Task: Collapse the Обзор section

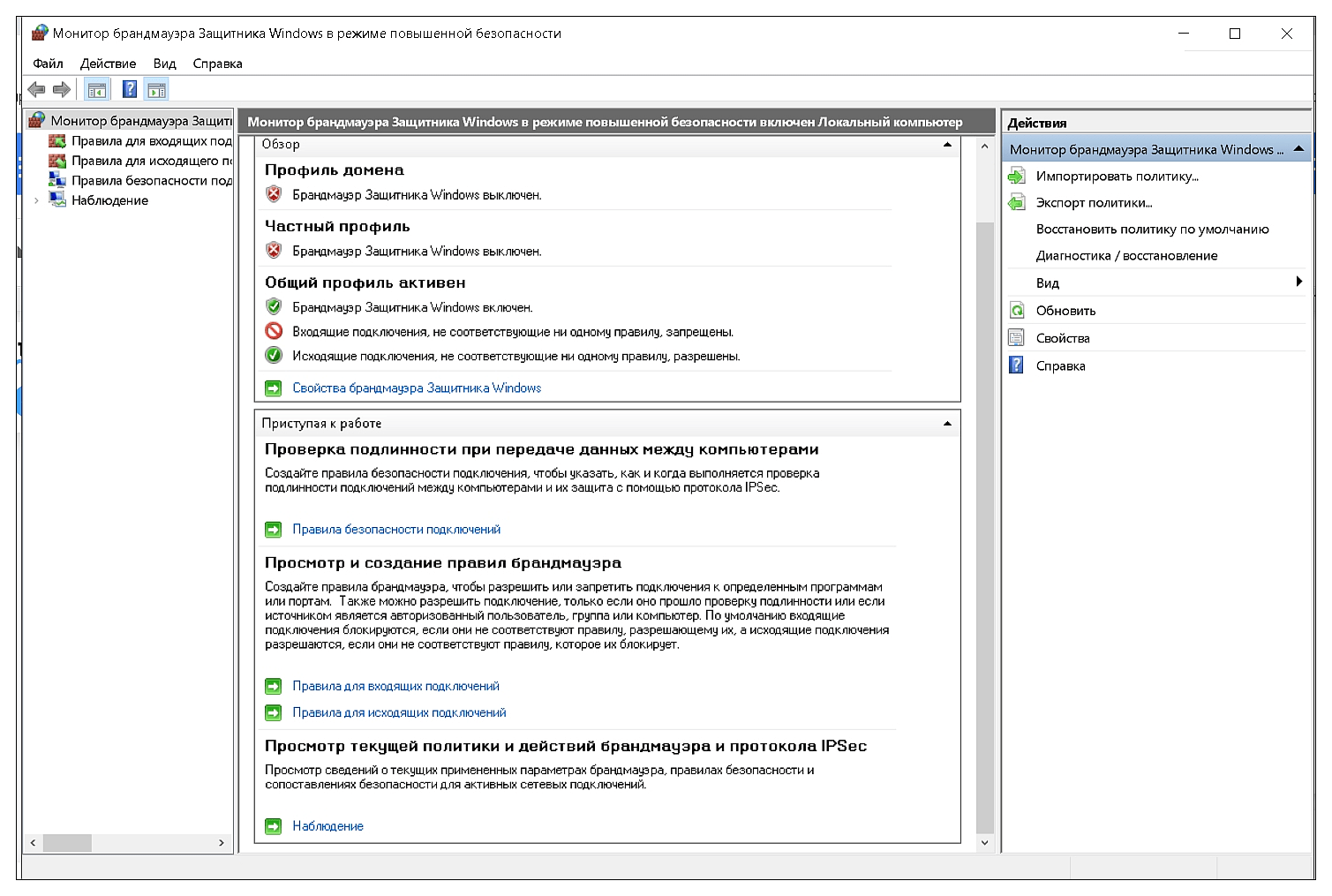Action: (x=947, y=144)
